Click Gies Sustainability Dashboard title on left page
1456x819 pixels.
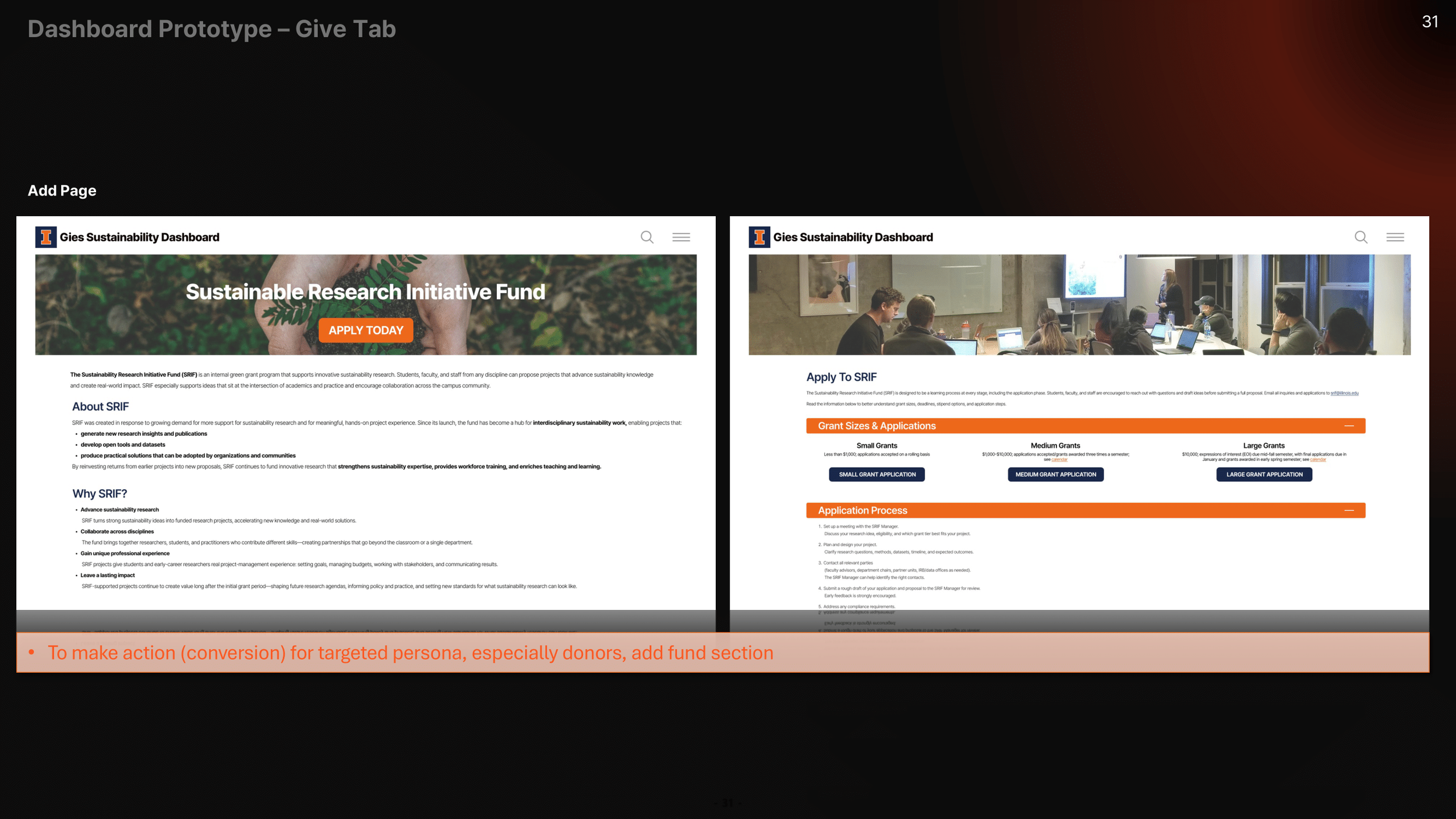pyautogui.click(x=139, y=237)
